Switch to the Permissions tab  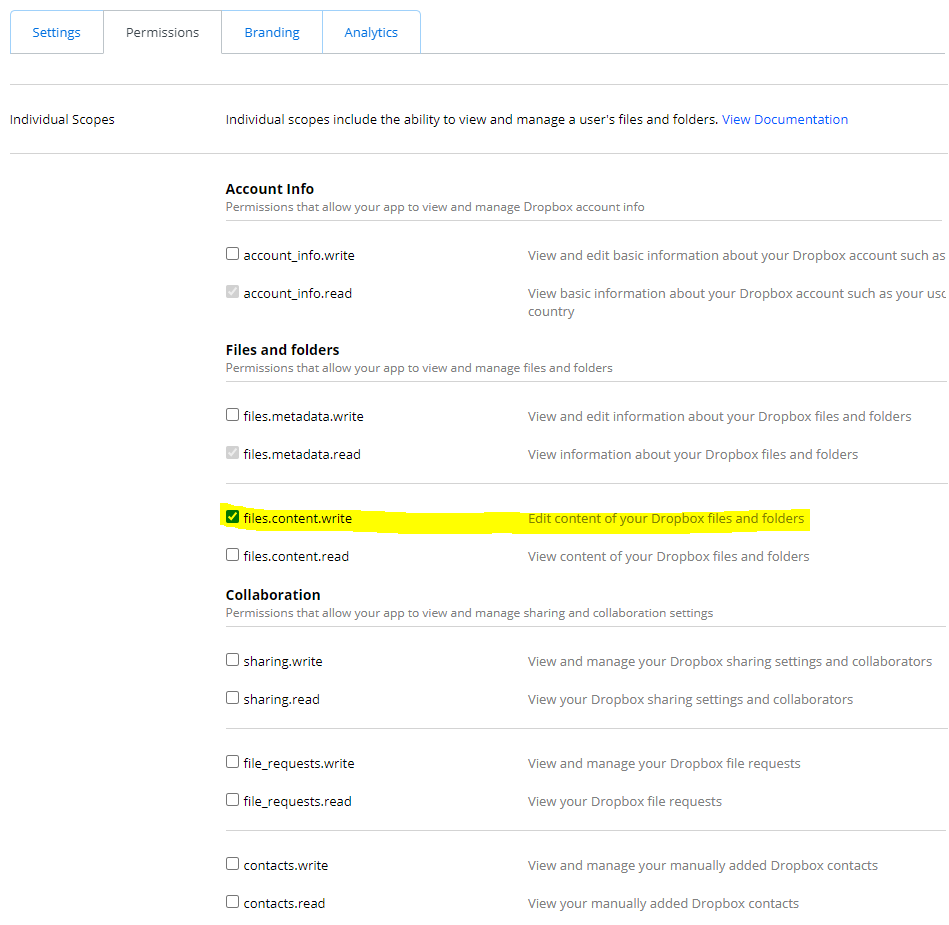[x=162, y=32]
